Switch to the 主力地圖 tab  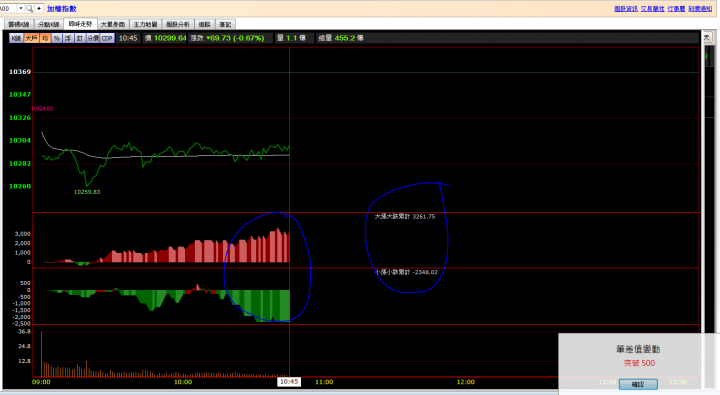click(145, 24)
